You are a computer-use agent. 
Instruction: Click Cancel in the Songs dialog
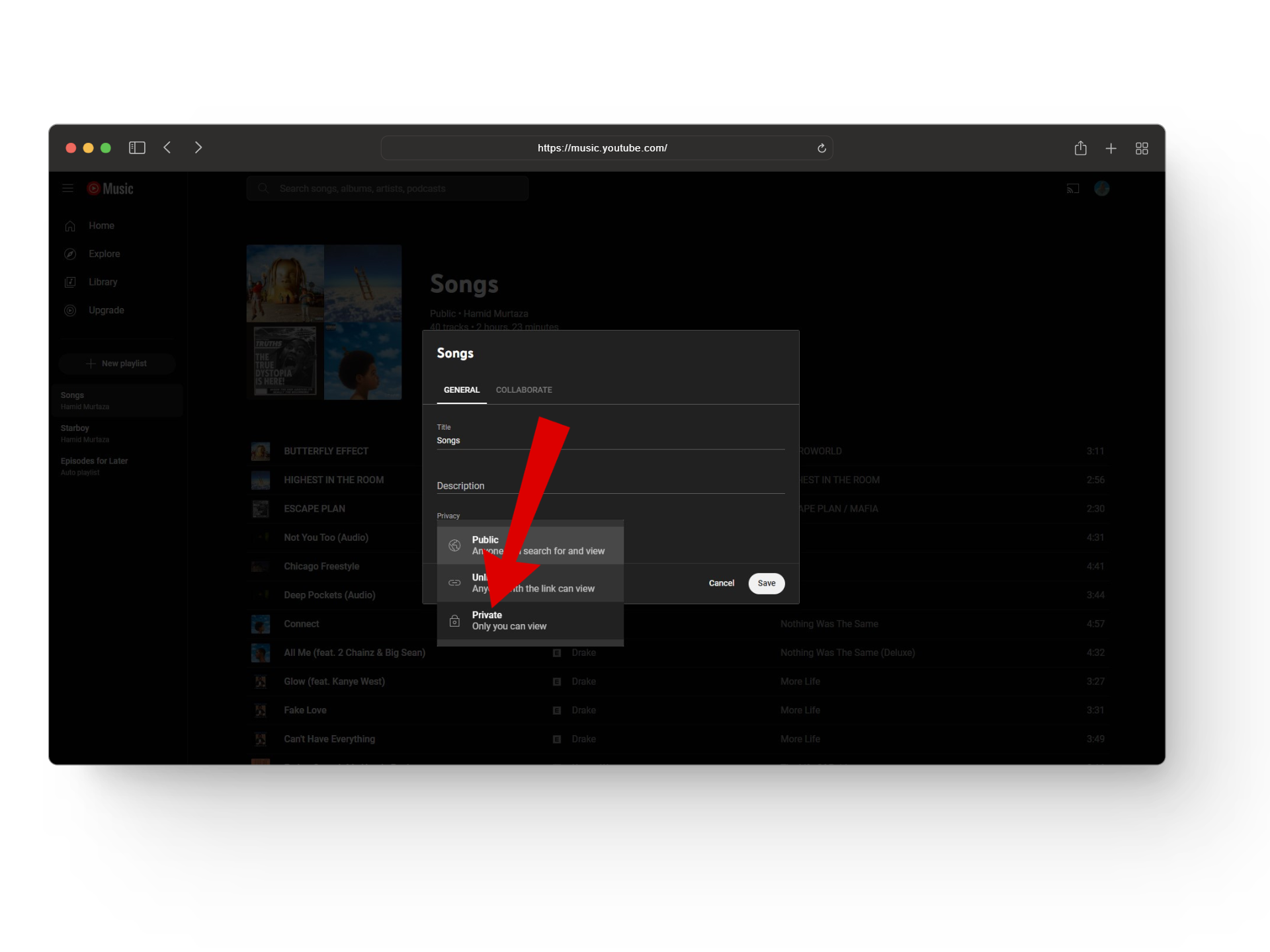pyautogui.click(x=721, y=583)
